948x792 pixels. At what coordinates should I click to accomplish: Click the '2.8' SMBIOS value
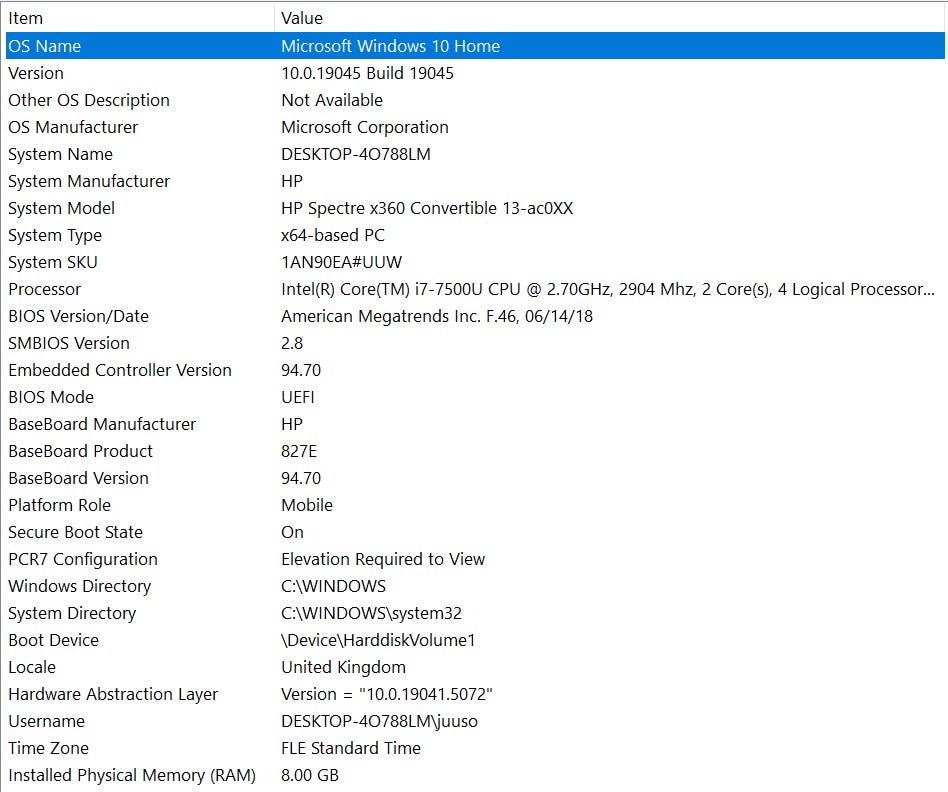tap(292, 343)
